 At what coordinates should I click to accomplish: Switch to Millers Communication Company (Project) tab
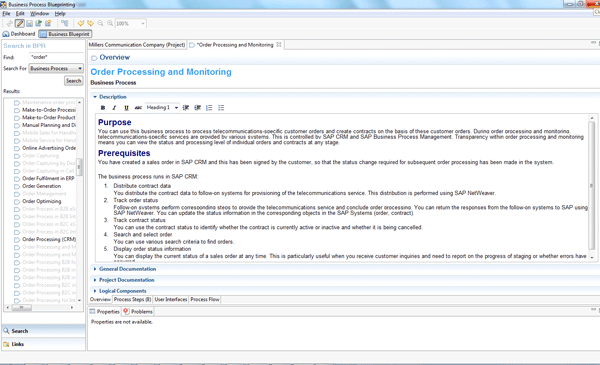coord(137,45)
